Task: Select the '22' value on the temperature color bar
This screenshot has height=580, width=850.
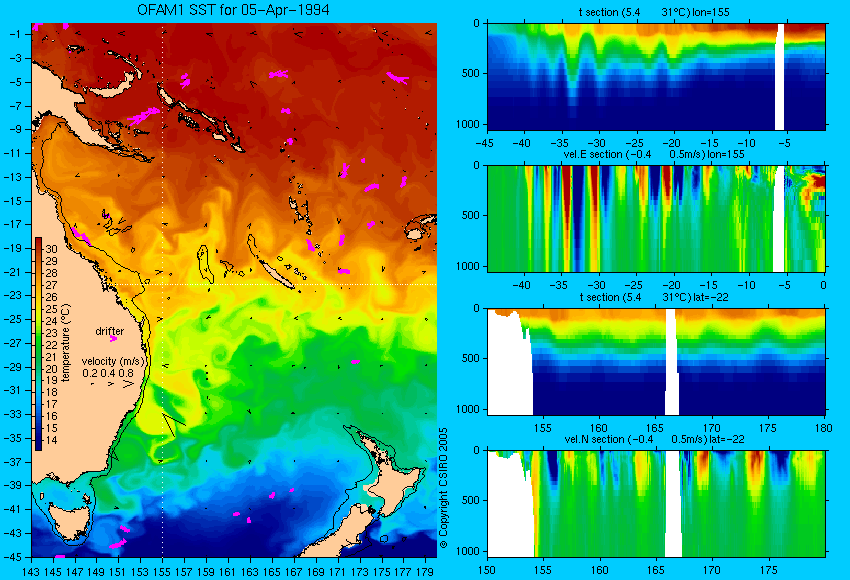Action: (x=51, y=345)
